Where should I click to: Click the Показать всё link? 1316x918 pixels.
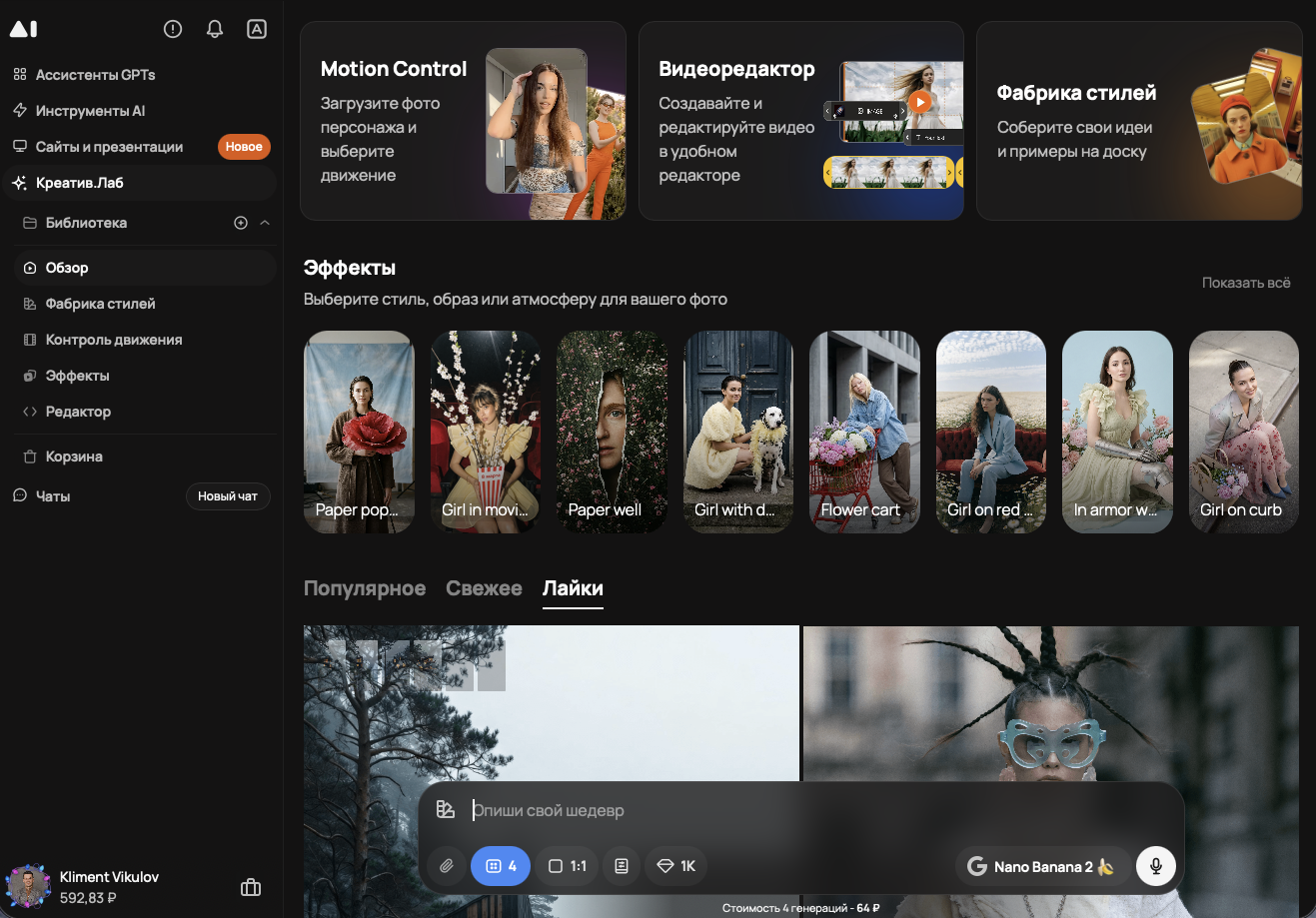click(1245, 283)
